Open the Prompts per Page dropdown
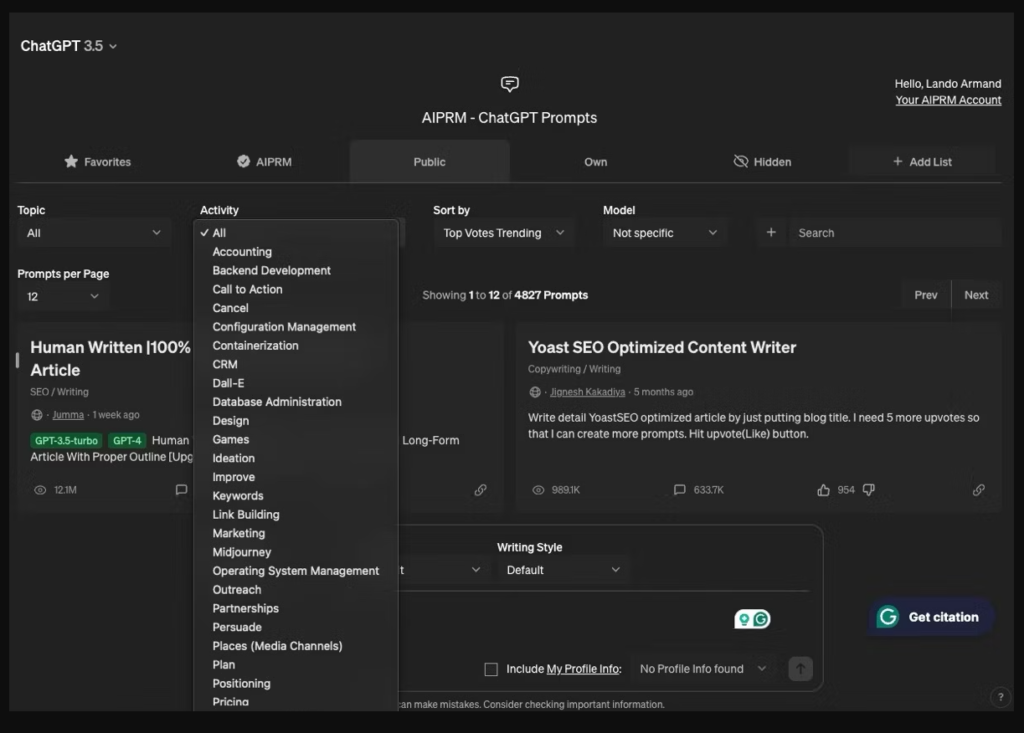 (x=62, y=297)
